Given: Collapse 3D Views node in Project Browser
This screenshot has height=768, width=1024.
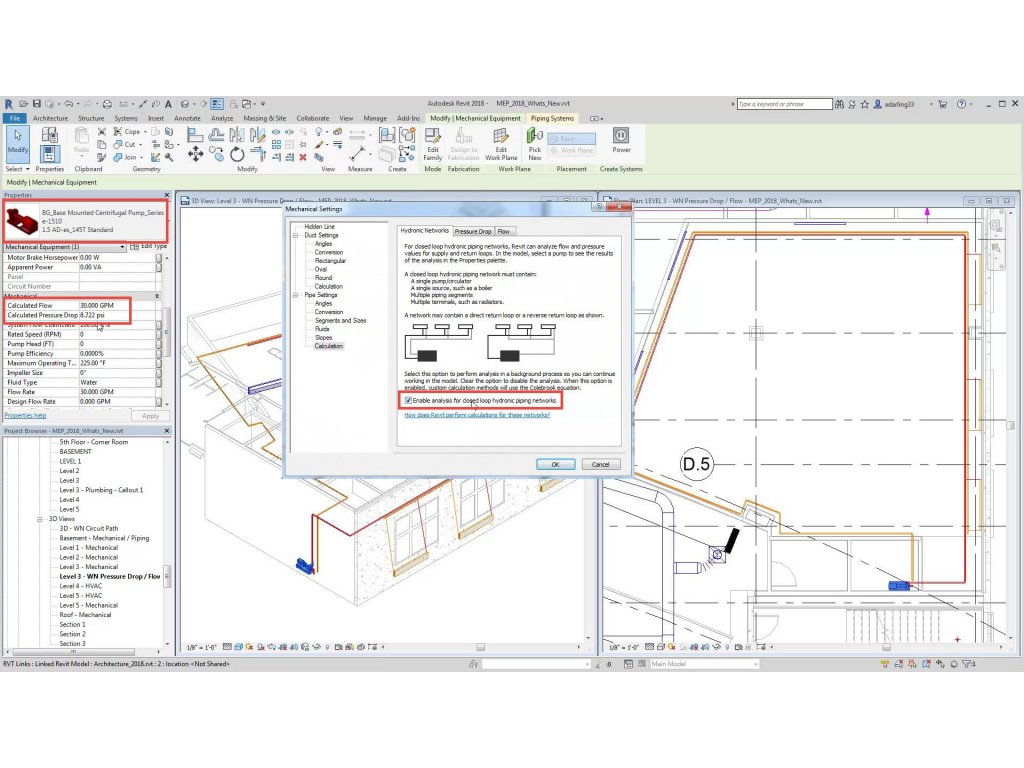Looking at the screenshot, I should click(40, 519).
